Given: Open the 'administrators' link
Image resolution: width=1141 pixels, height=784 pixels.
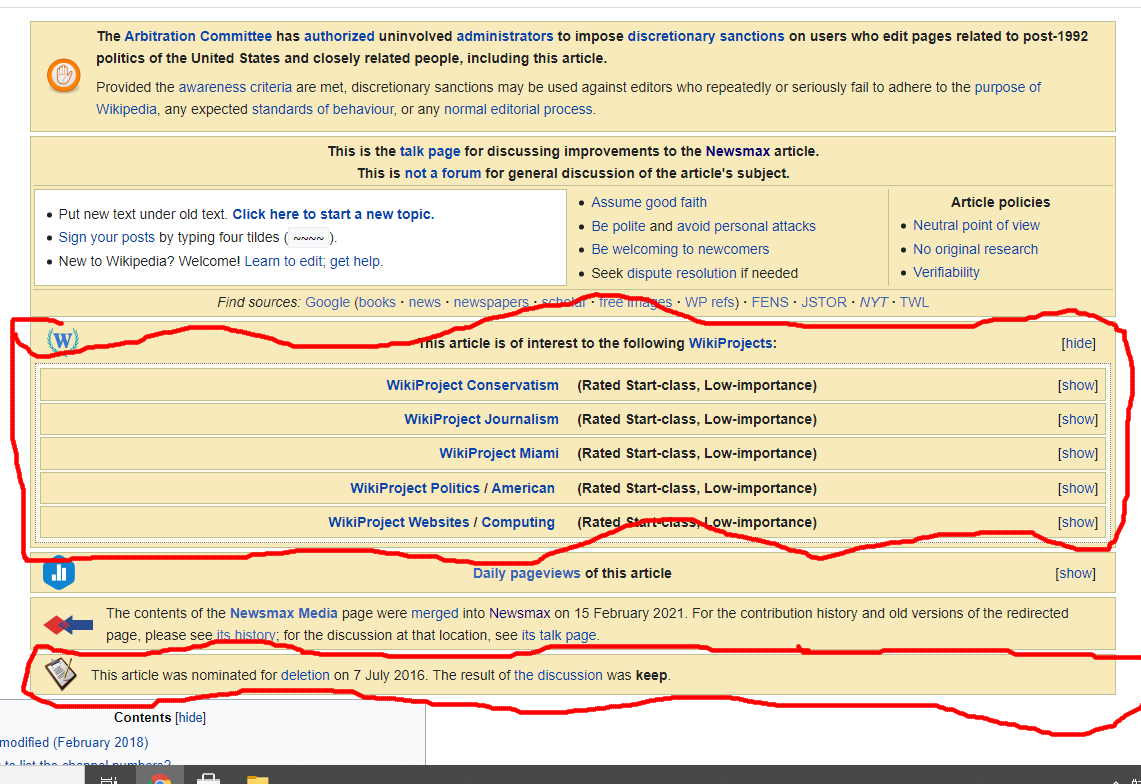Looking at the screenshot, I should pos(505,36).
